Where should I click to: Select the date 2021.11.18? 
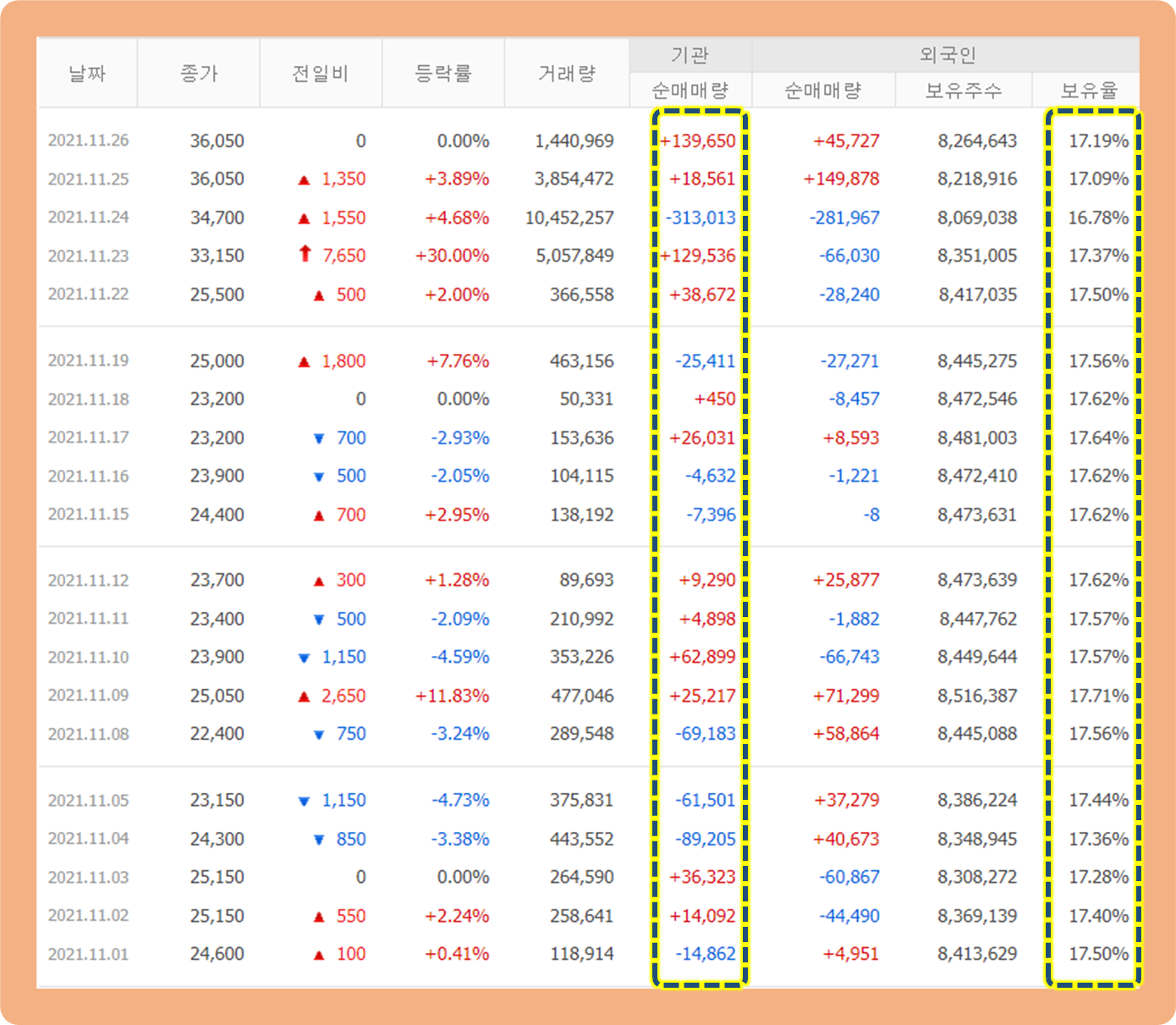pyautogui.click(x=89, y=399)
